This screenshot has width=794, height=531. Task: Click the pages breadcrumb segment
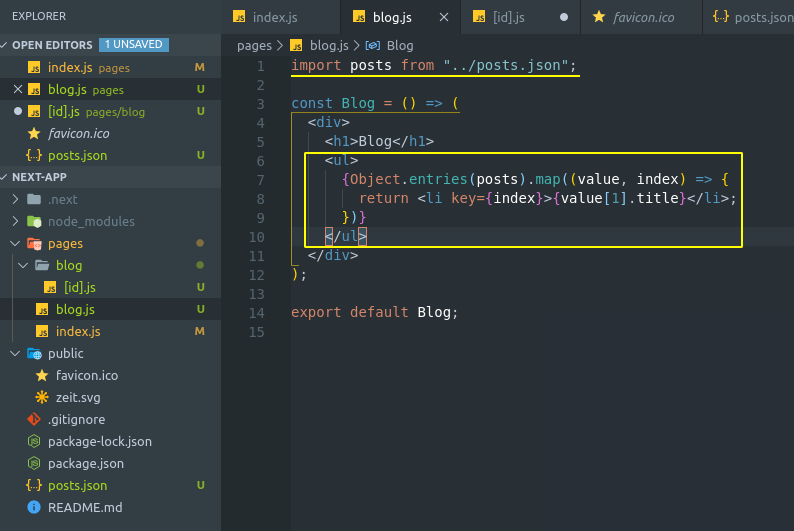tap(254, 46)
